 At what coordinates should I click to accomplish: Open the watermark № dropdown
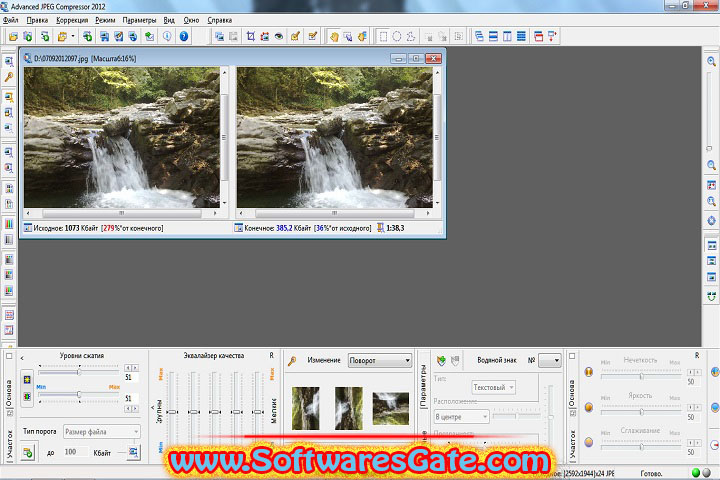pyautogui.click(x=550, y=361)
